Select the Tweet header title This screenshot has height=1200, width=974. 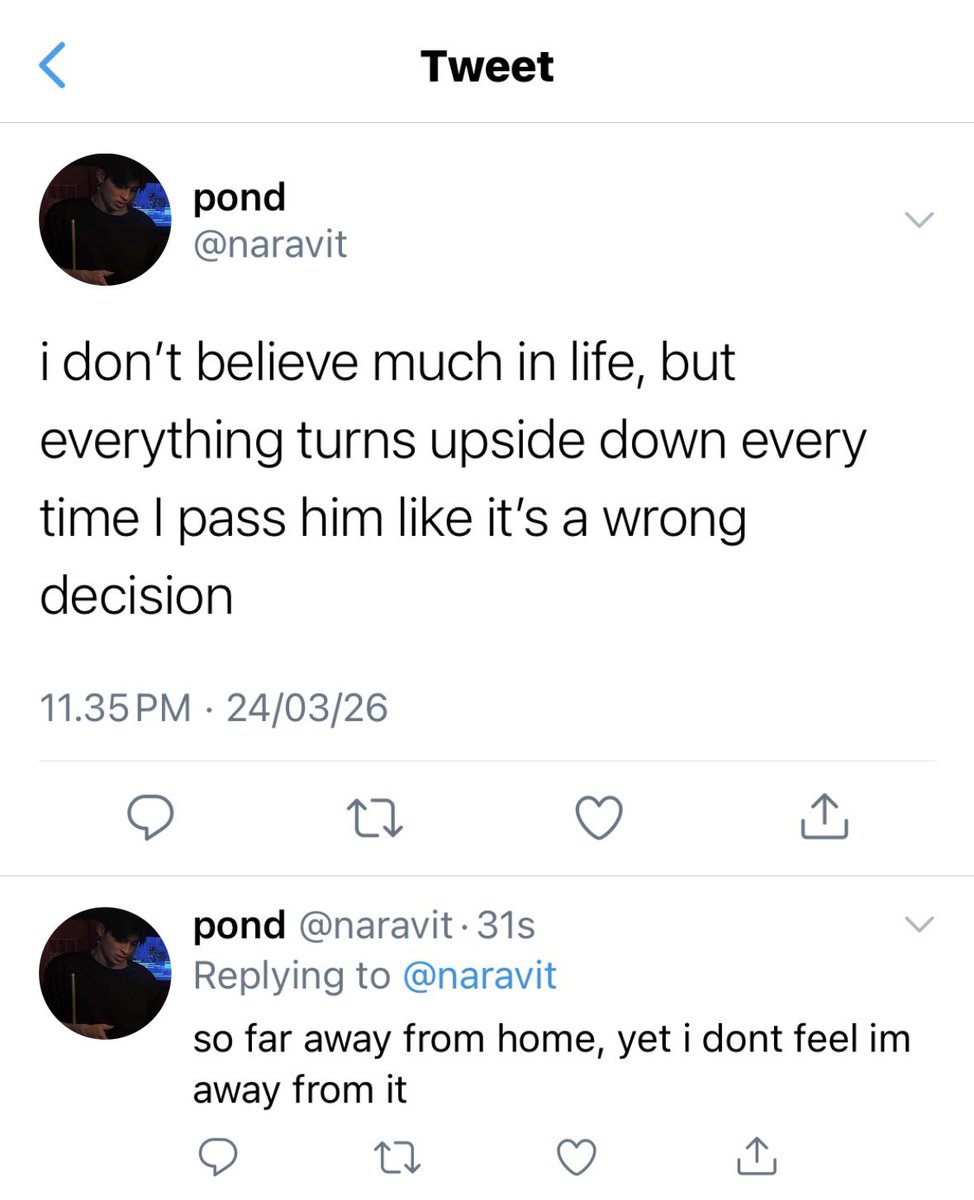[487, 67]
